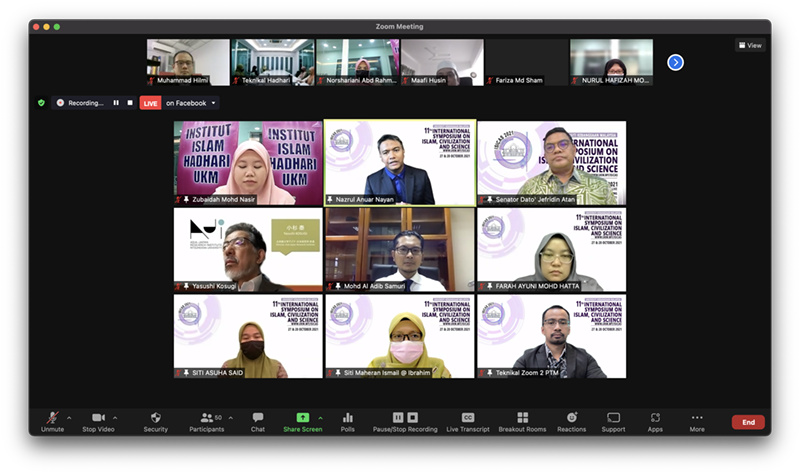Open the Reactions picker
800x474 pixels.
click(x=572, y=418)
